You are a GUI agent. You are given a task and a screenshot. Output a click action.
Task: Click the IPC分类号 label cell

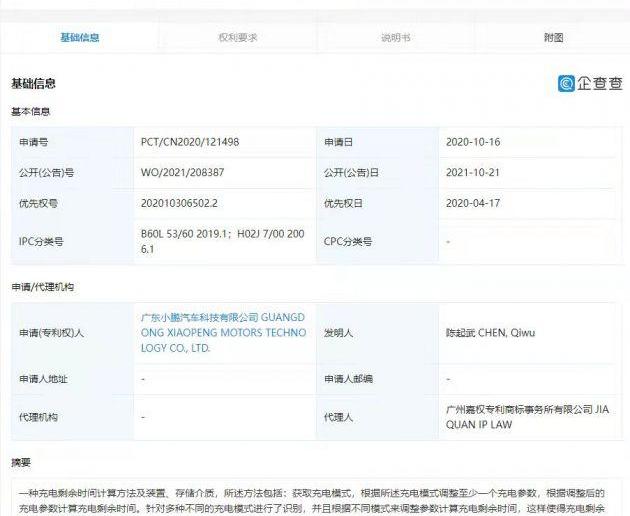point(73,242)
